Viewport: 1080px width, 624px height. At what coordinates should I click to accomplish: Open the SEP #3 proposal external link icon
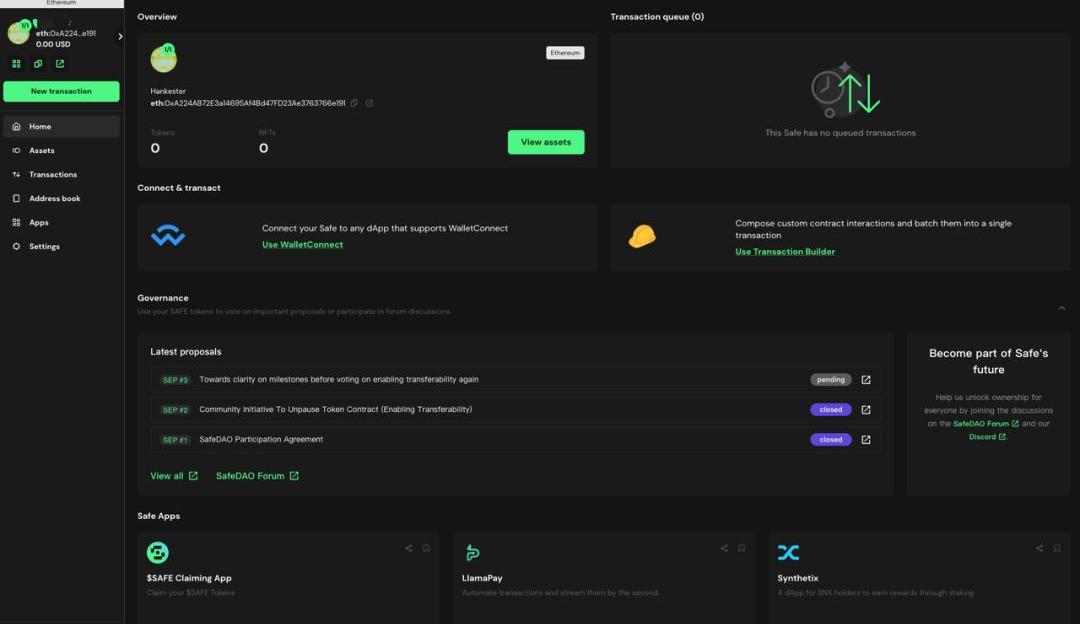coord(866,379)
